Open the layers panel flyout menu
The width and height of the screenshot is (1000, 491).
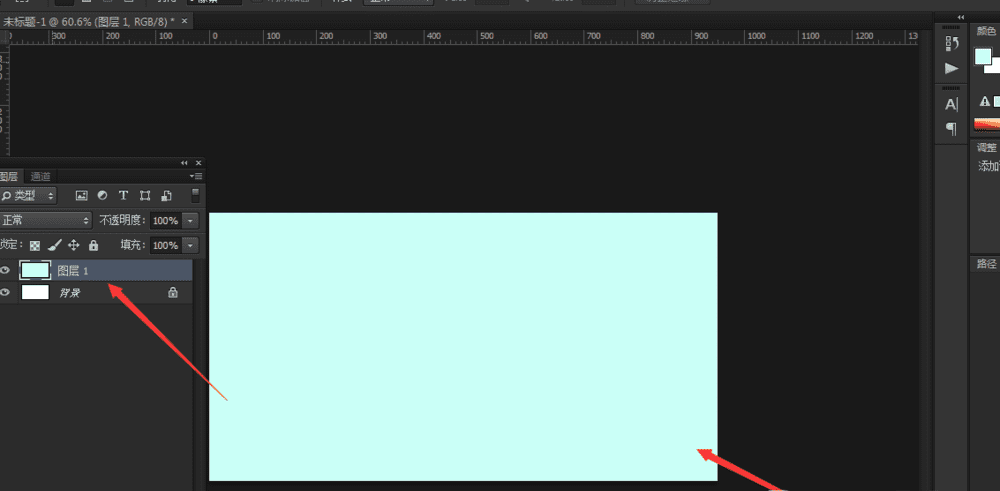pyautogui.click(x=196, y=176)
